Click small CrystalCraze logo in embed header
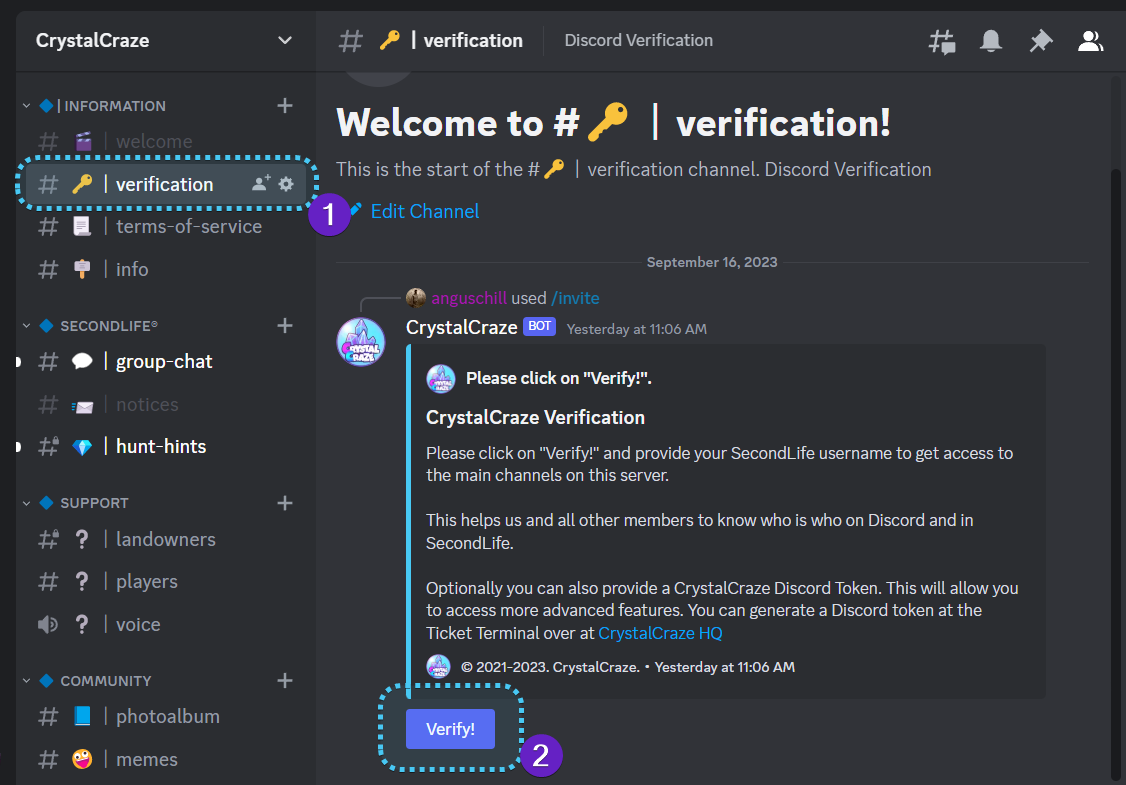1126x785 pixels. 441,378
